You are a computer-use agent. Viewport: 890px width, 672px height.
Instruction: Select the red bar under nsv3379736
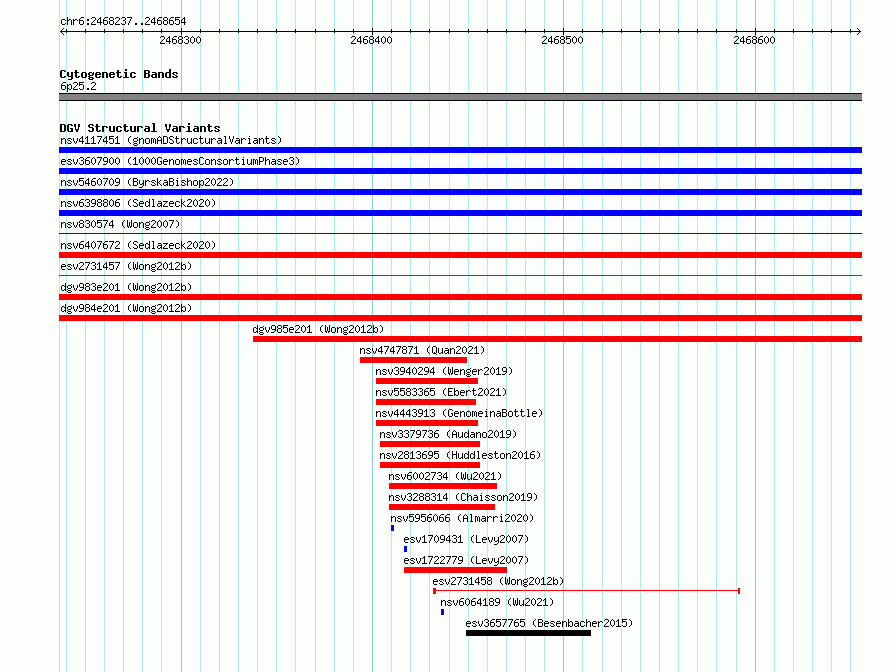430,444
